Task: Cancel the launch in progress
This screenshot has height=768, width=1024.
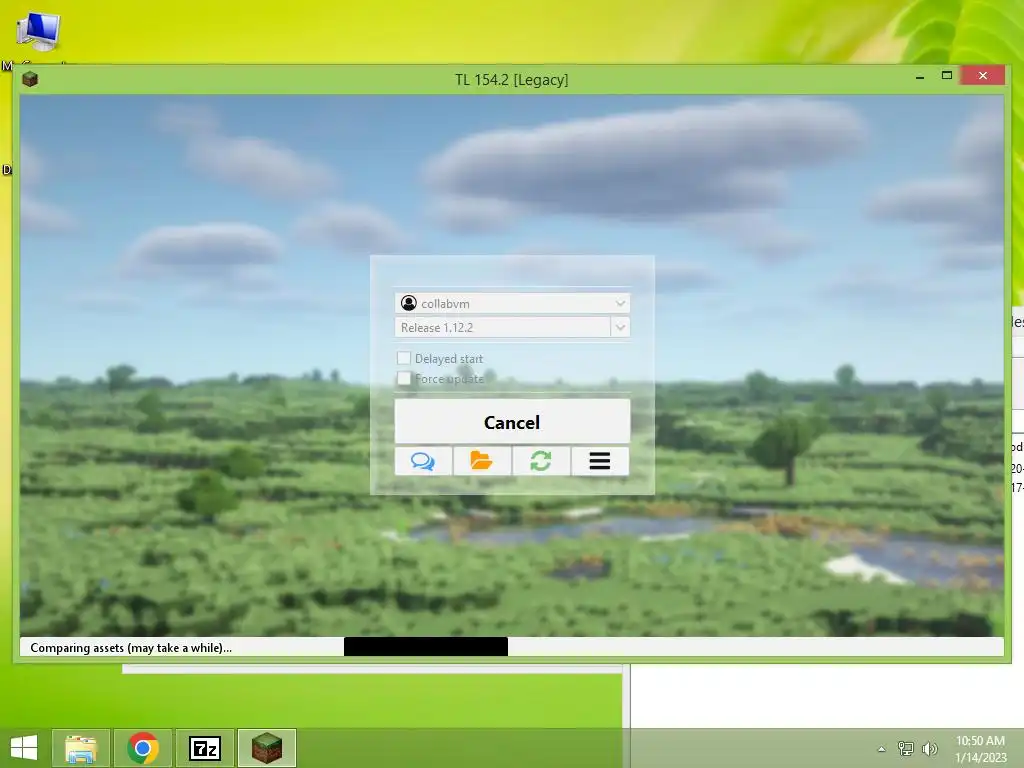Action: (512, 422)
